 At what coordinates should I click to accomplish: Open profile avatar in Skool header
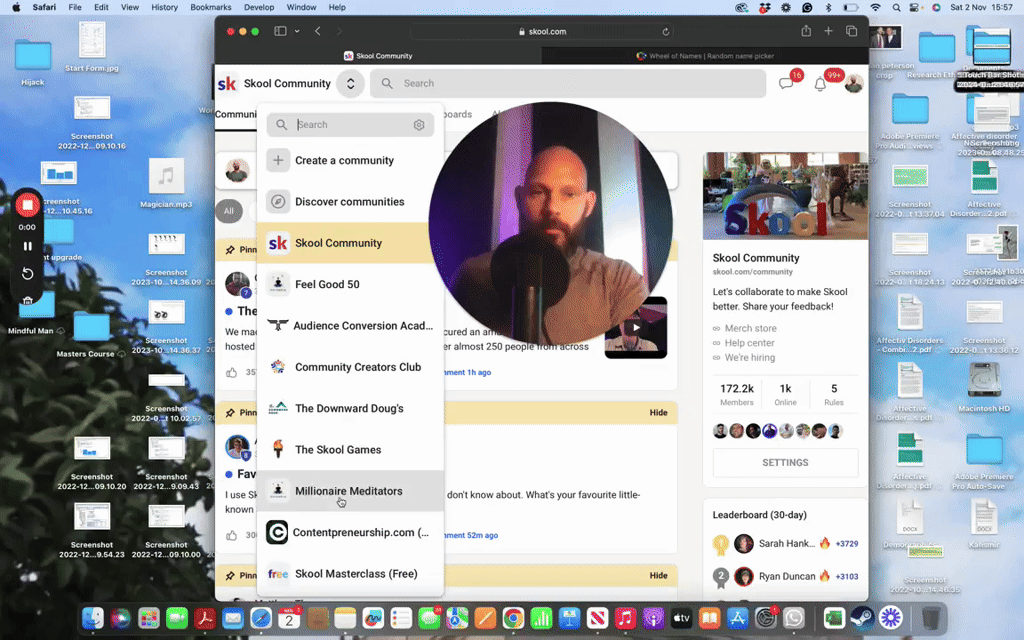coord(854,84)
